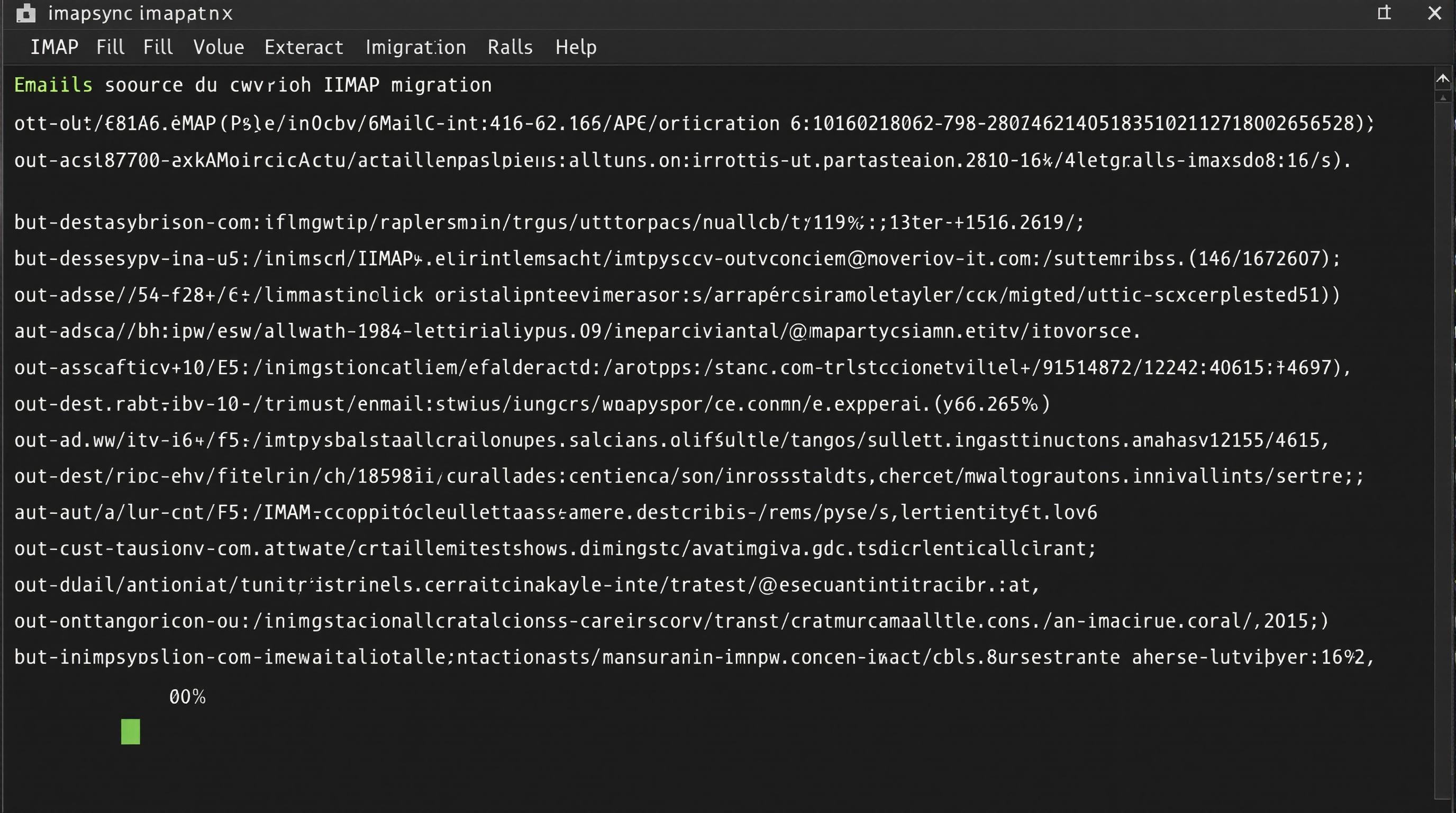Open the Help menu
1456x813 pixels.
click(x=576, y=48)
